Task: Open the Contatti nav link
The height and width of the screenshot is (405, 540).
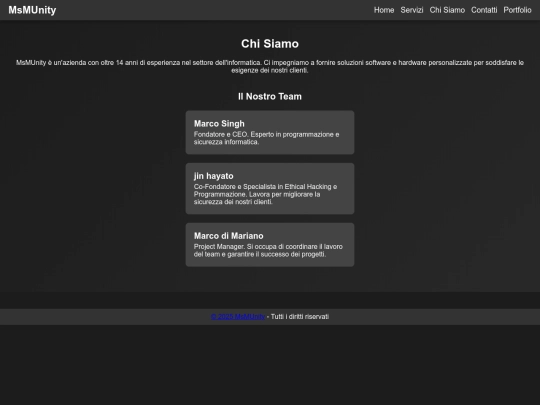Action: click(x=484, y=10)
